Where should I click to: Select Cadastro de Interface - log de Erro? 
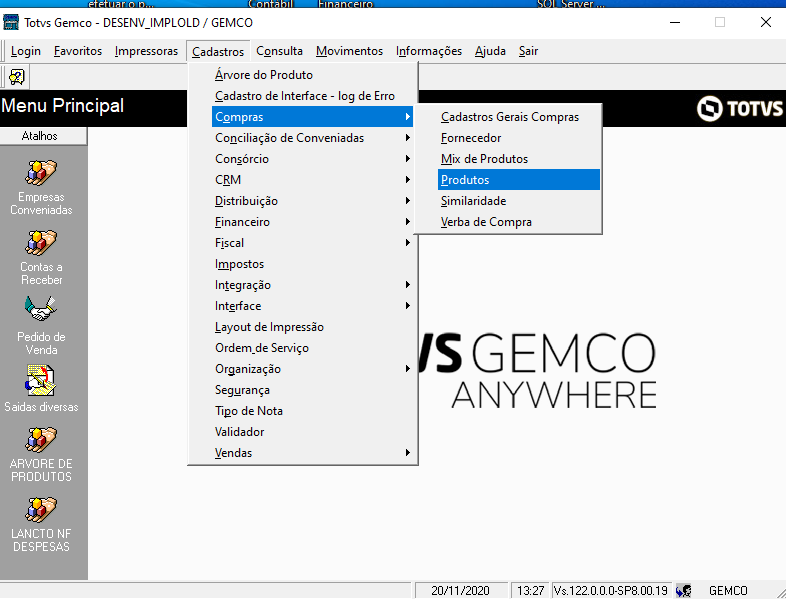(302, 96)
